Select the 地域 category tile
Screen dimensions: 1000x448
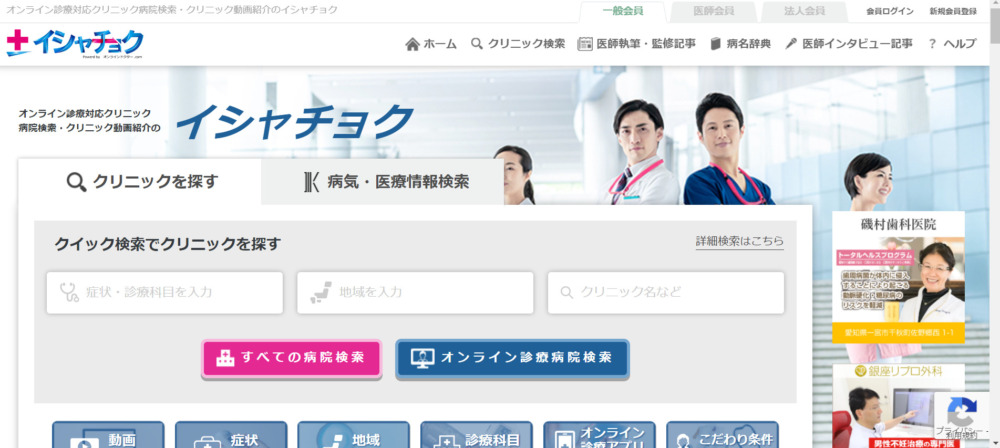[x=354, y=435]
